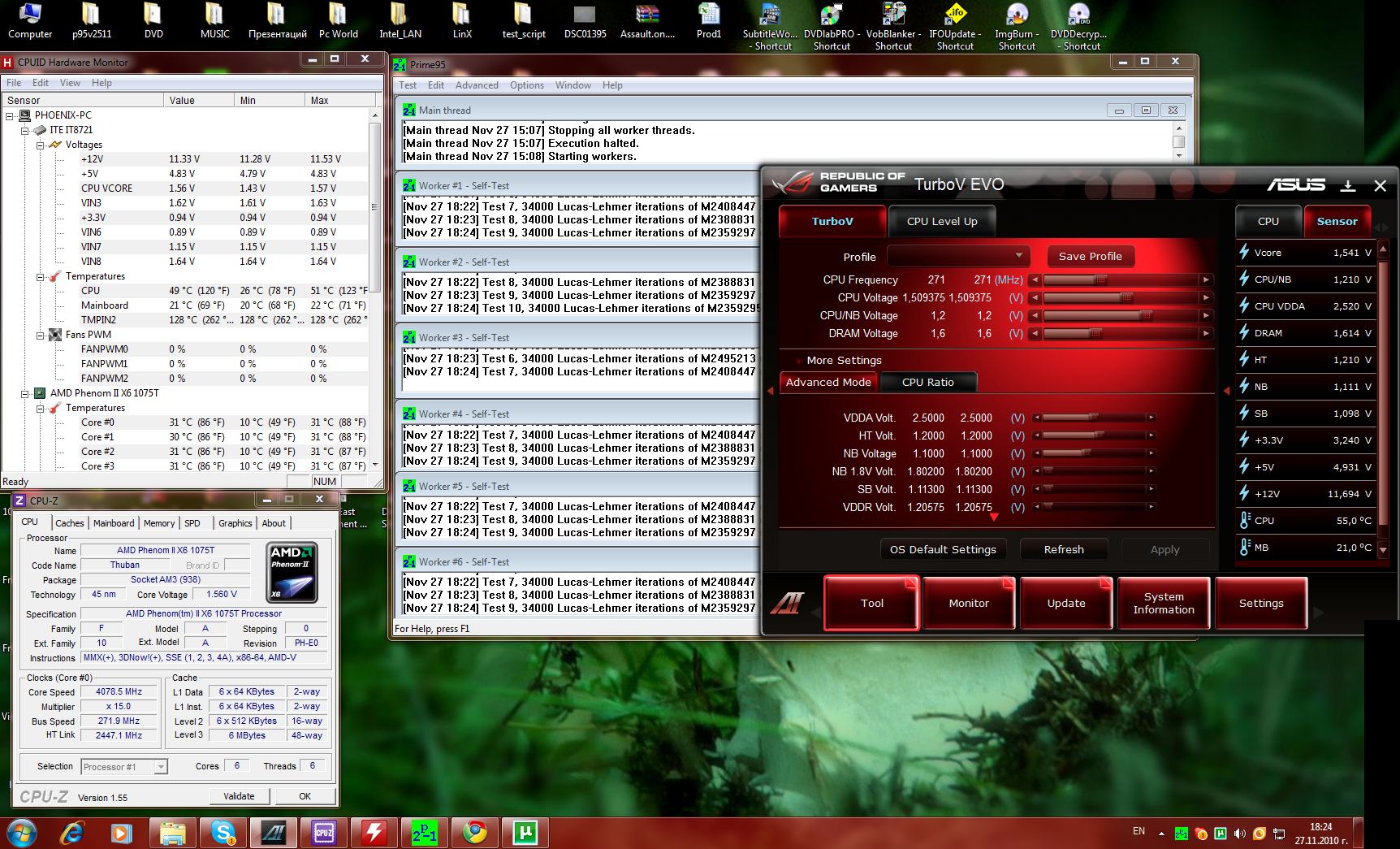Open the Prime95 Advanced menu

tap(477, 85)
